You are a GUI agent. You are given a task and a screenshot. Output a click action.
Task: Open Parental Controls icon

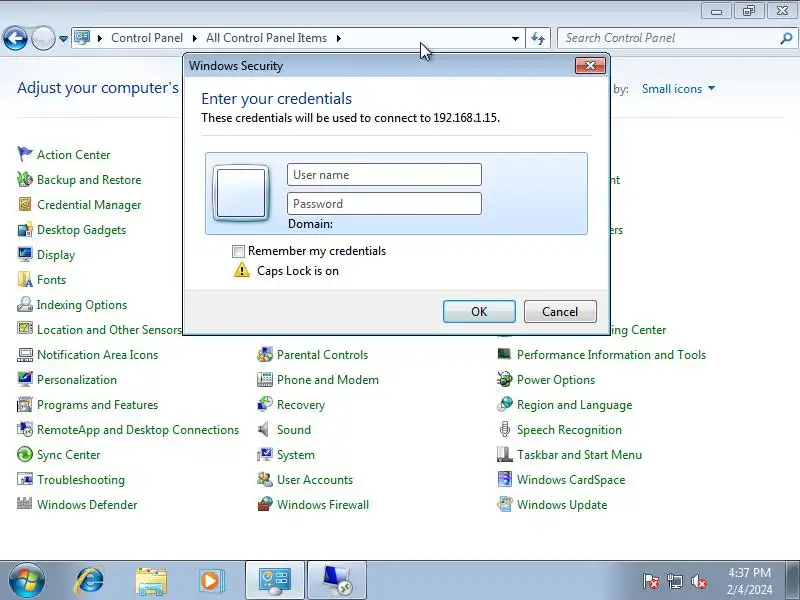point(265,354)
